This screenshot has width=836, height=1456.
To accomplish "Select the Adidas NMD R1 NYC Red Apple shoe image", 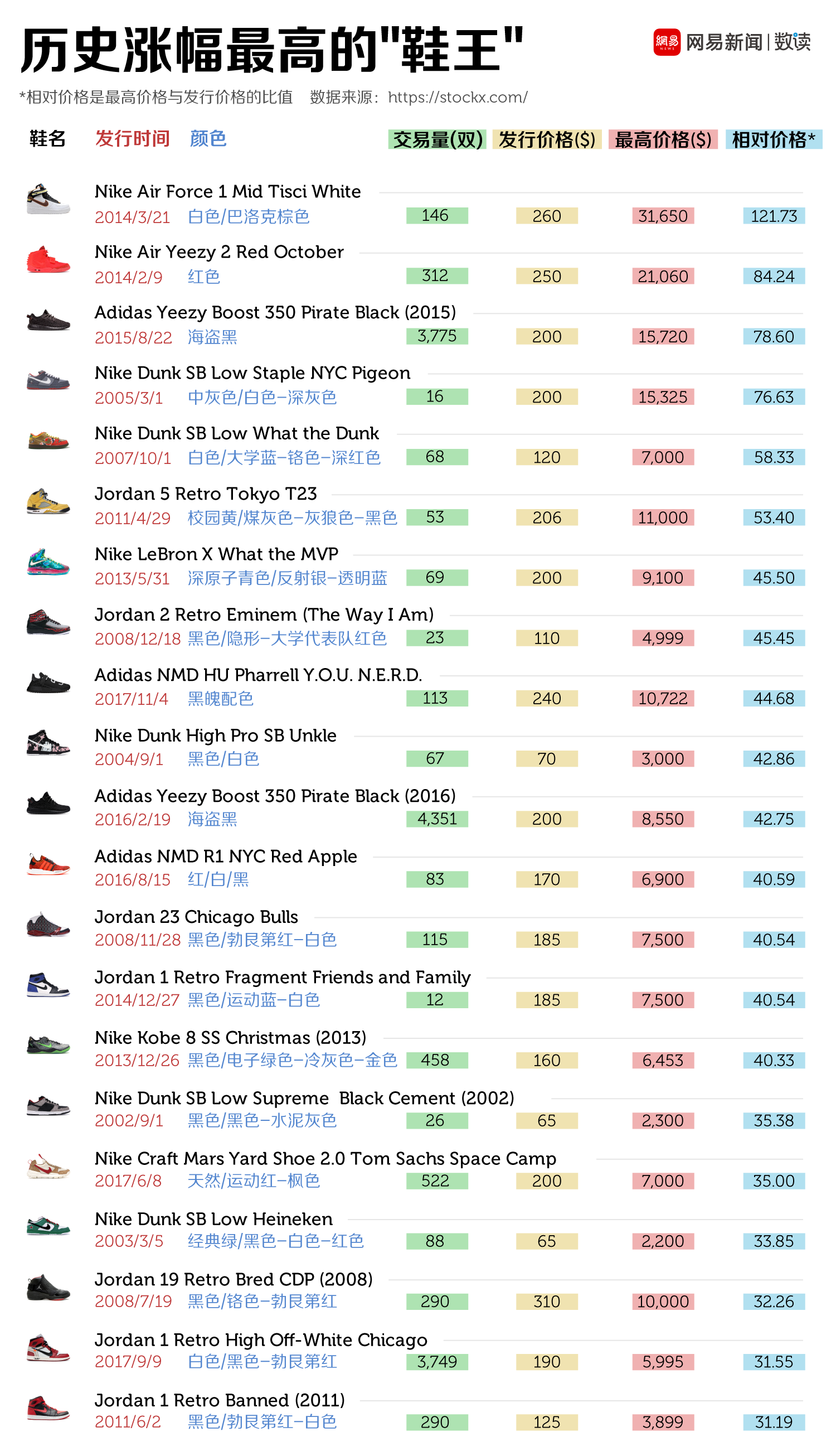I will pyautogui.click(x=48, y=864).
